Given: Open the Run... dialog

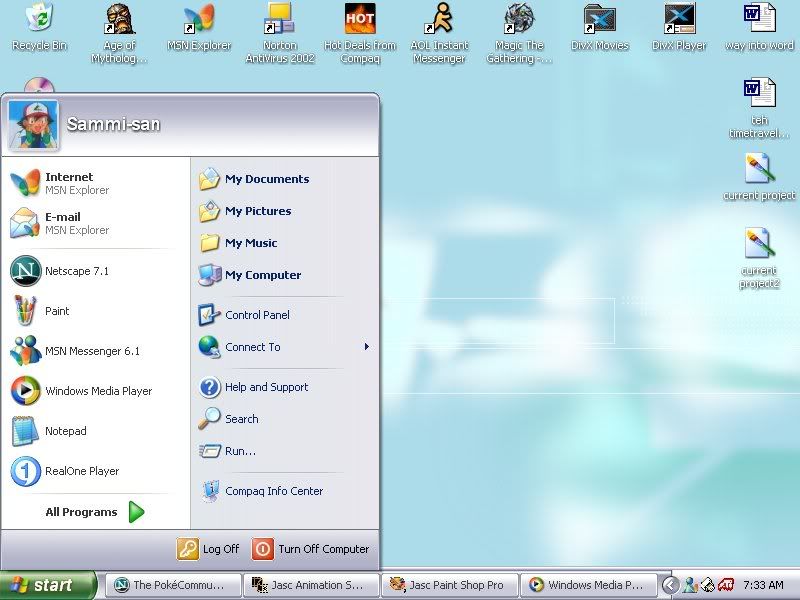Looking at the screenshot, I should tap(285, 451).
